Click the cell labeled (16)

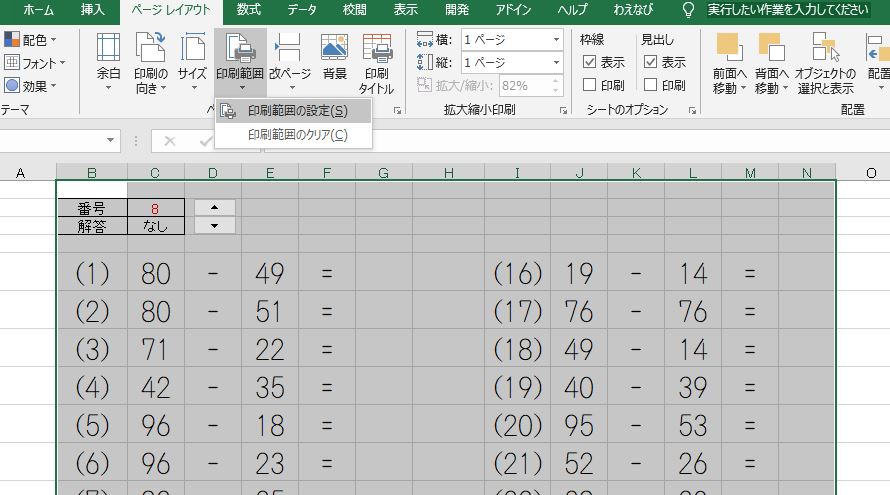click(517, 273)
